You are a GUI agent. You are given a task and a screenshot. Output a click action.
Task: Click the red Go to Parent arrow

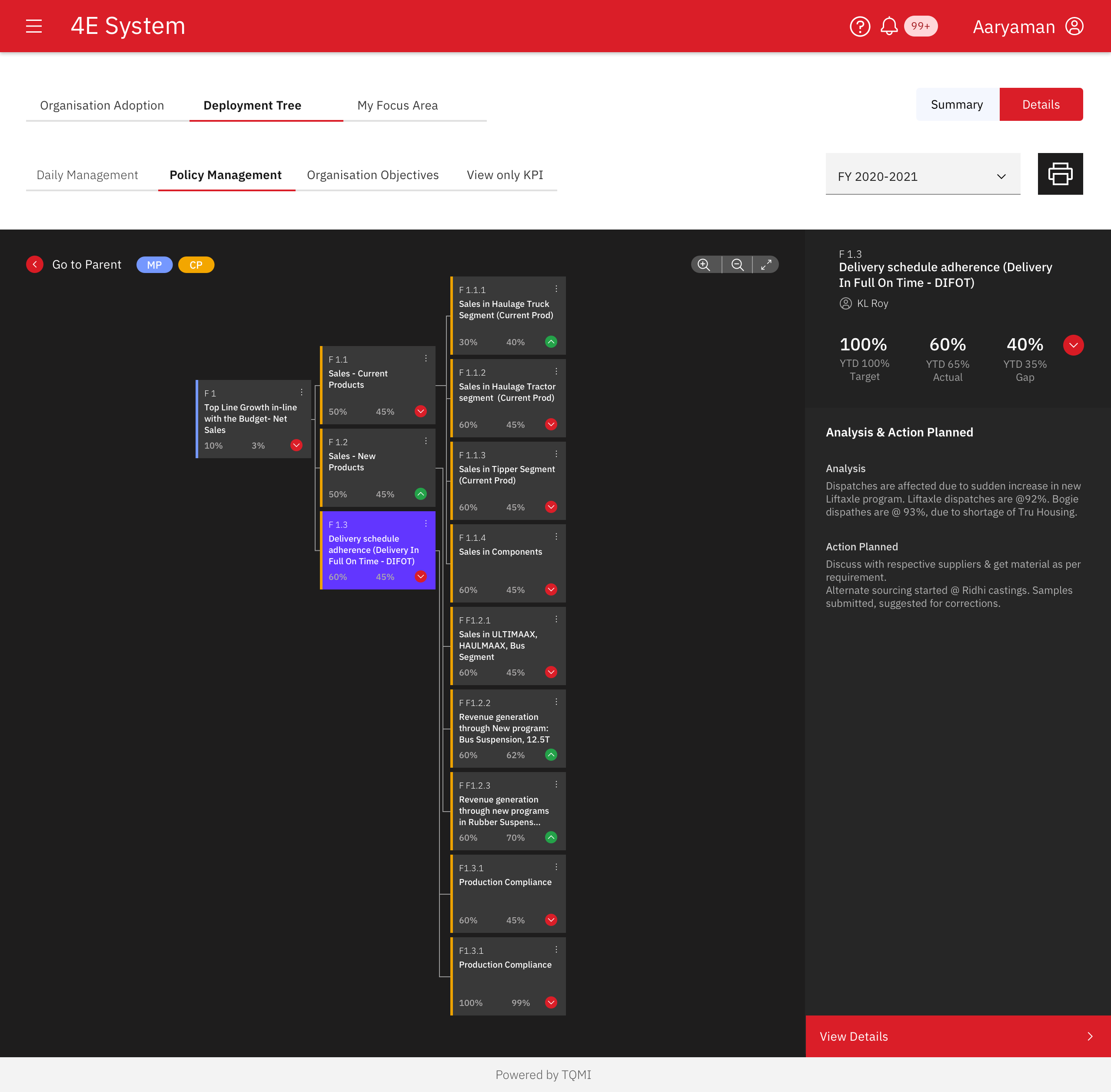pyautogui.click(x=35, y=264)
